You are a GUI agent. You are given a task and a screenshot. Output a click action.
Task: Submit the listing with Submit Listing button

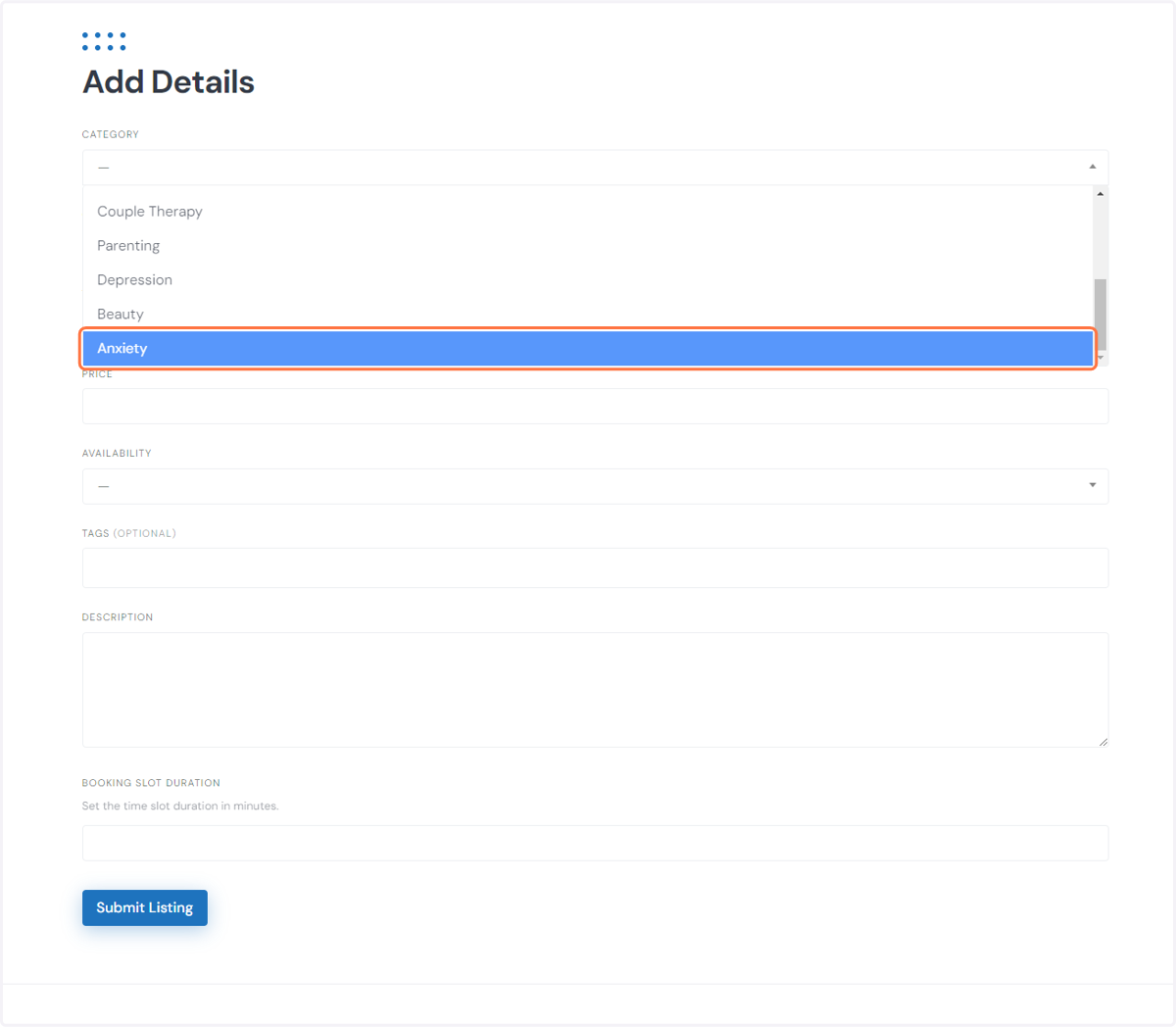(145, 907)
